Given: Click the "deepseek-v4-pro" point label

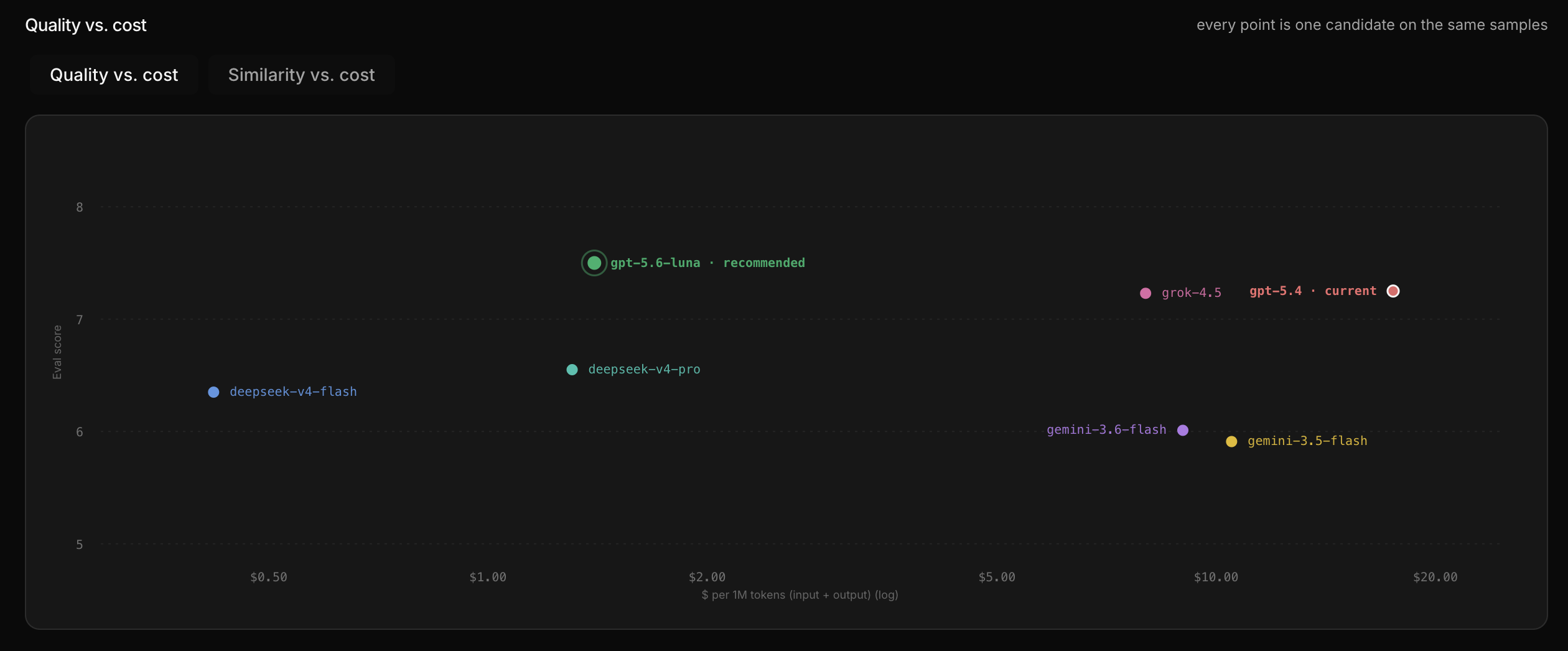Looking at the screenshot, I should point(644,370).
